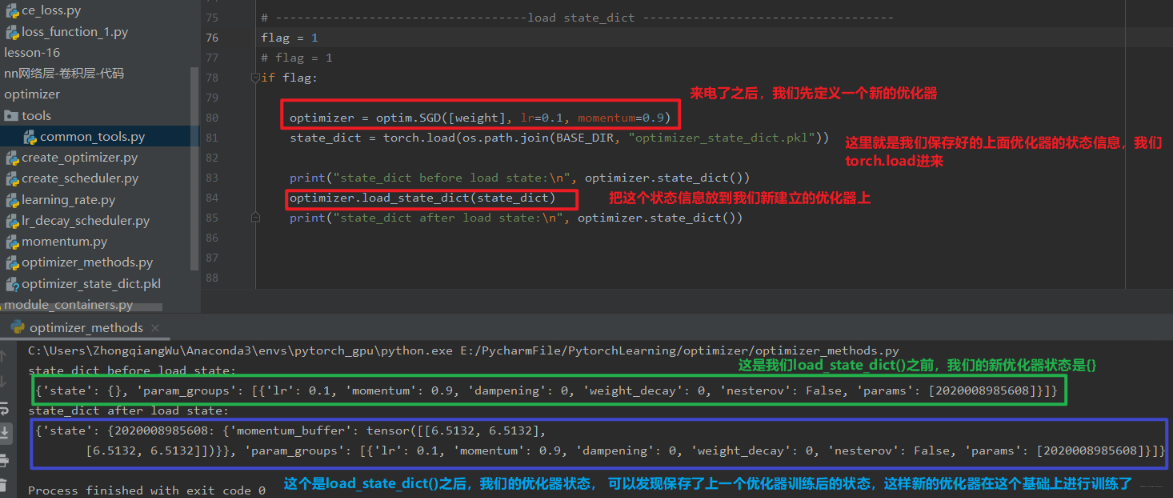Click the down arrow in Run panel gutter

click(x=4, y=381)
